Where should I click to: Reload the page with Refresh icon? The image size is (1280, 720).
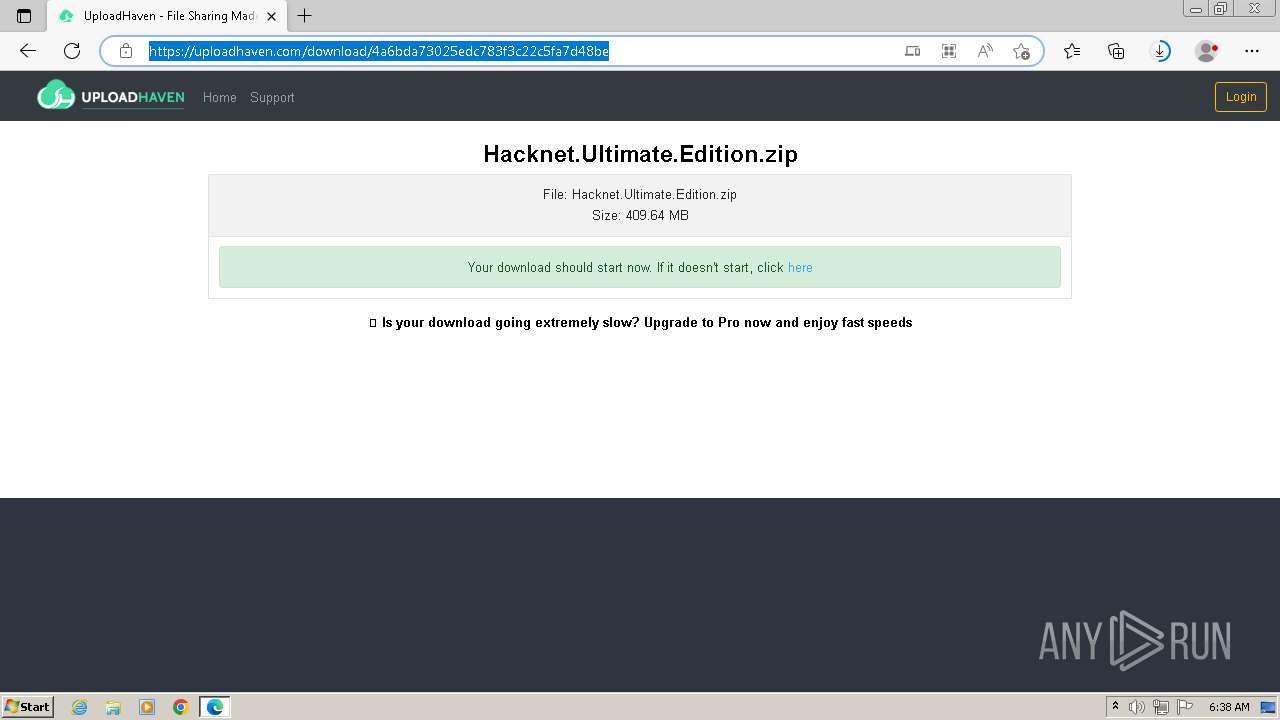[72, 51]
